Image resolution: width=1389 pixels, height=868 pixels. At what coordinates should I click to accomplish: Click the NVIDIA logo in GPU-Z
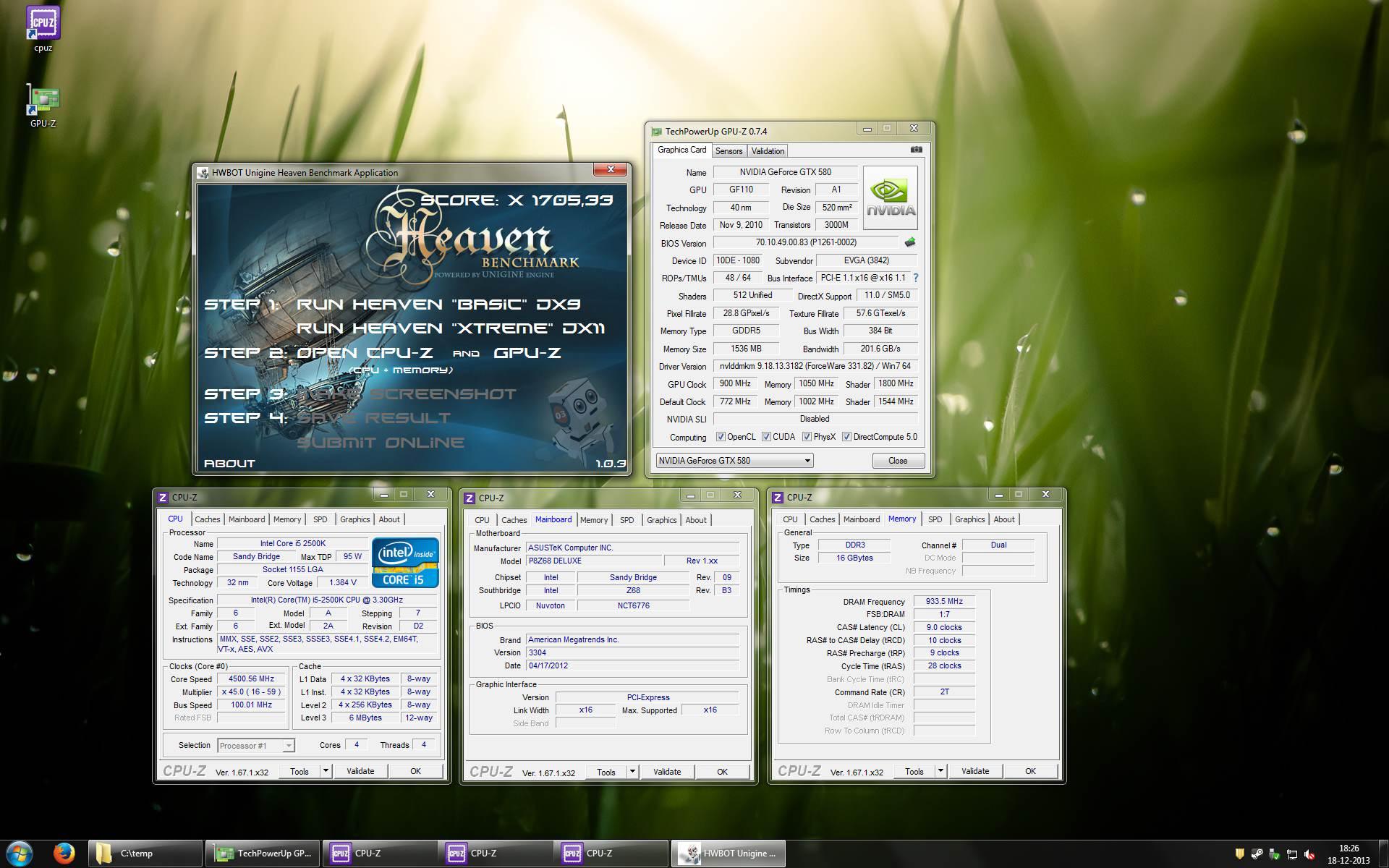click(x=891, y=197)
